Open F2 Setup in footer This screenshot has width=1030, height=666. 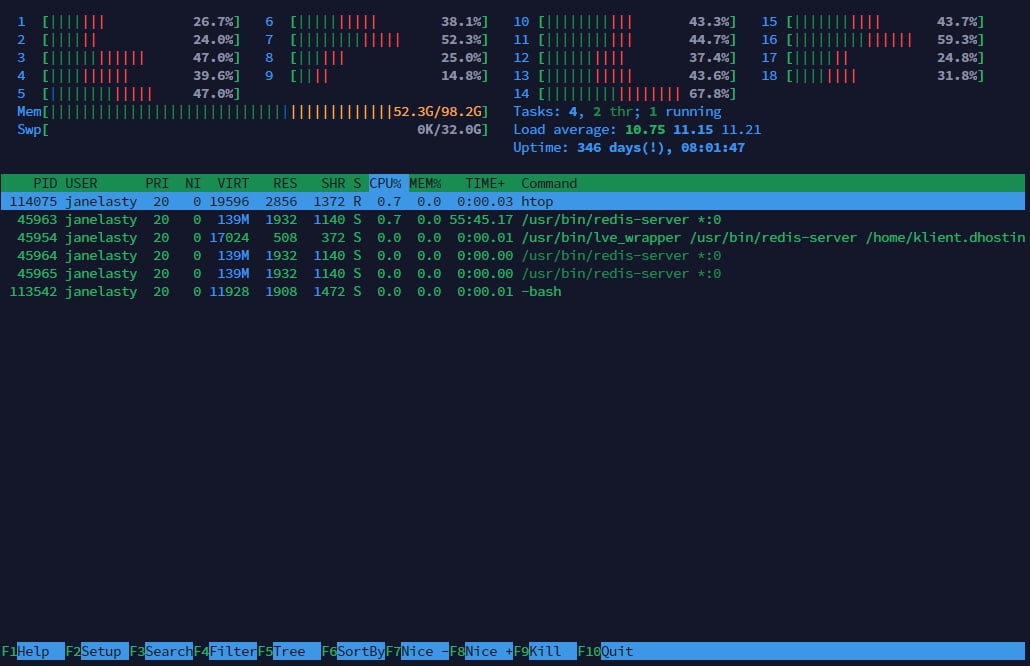tap(97, 651)
